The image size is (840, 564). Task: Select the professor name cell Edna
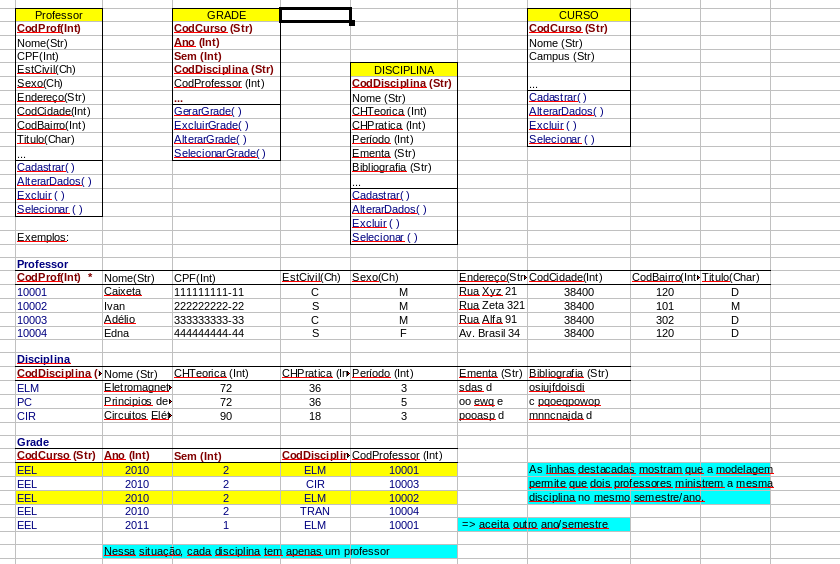[115, 333]
